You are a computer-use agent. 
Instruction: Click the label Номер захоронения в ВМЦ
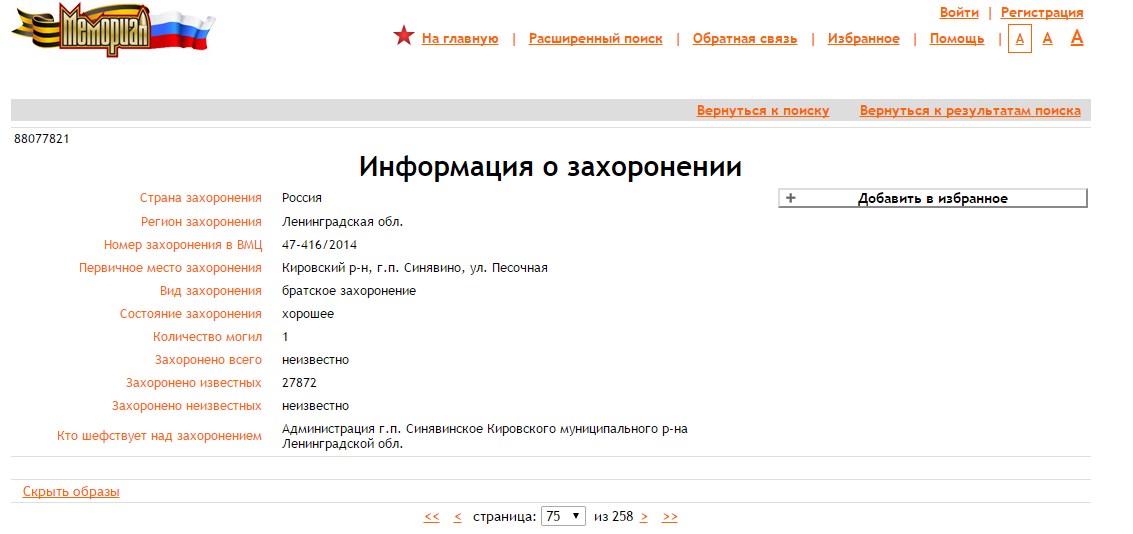(x=183, y=245)
